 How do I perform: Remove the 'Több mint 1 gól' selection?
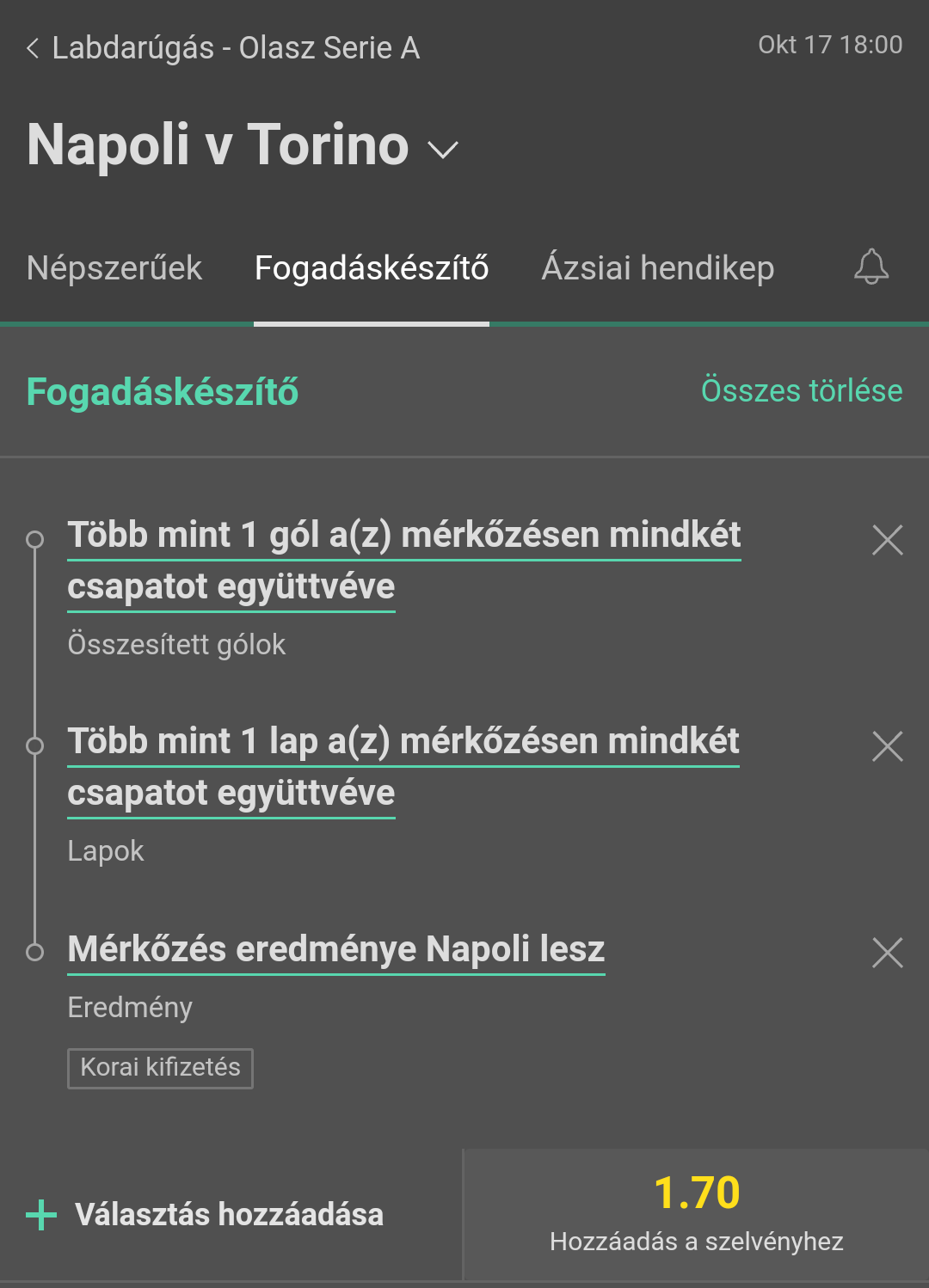click(887, 540)
